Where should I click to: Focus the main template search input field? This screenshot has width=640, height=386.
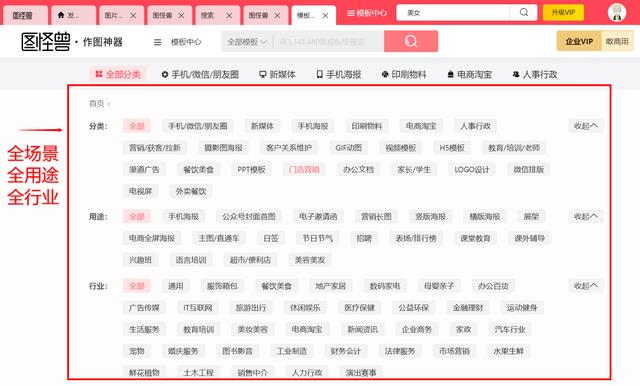pos(329,42)
